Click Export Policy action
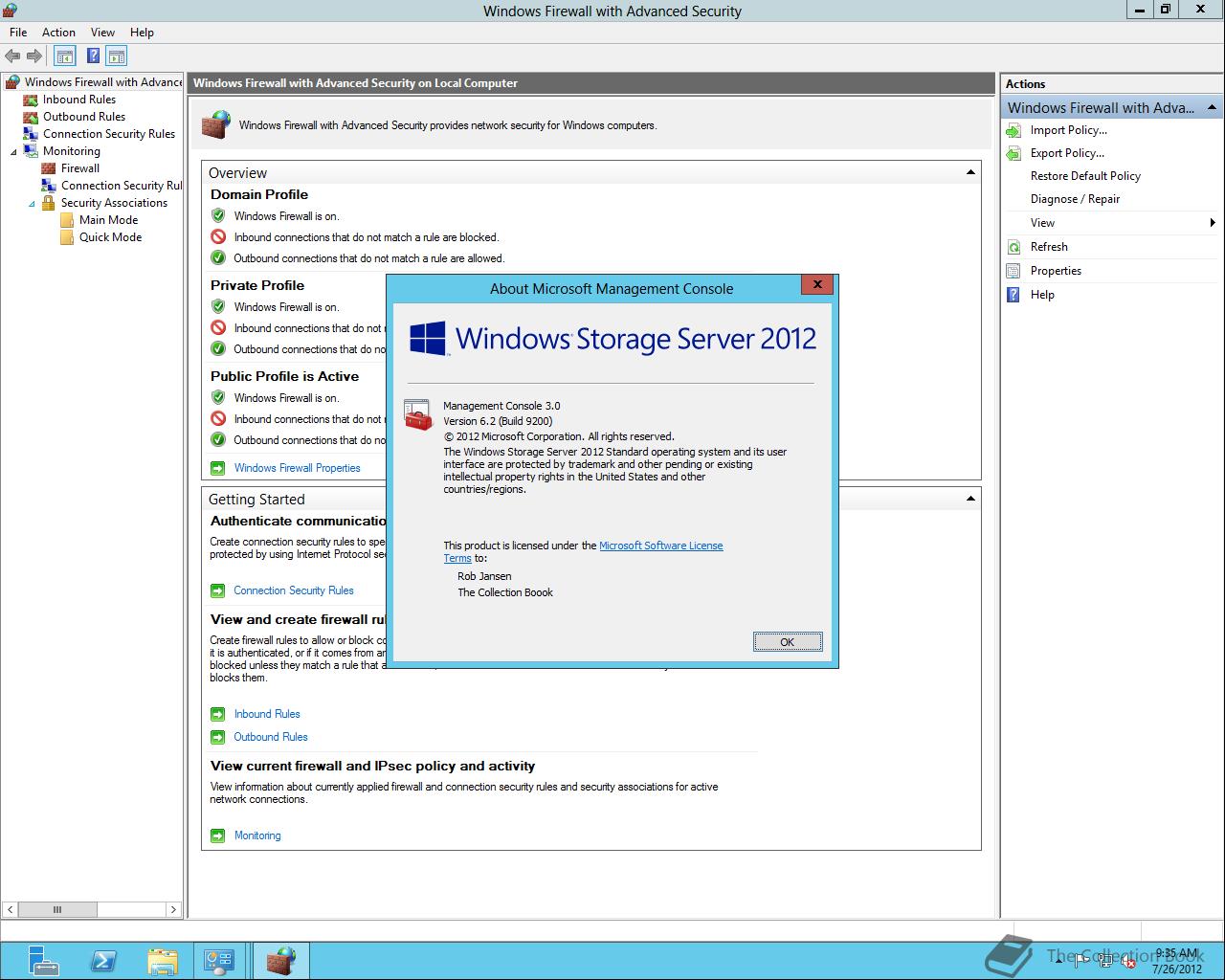The width and height of the screenshot is (1225, 980). coord(1067,153)
